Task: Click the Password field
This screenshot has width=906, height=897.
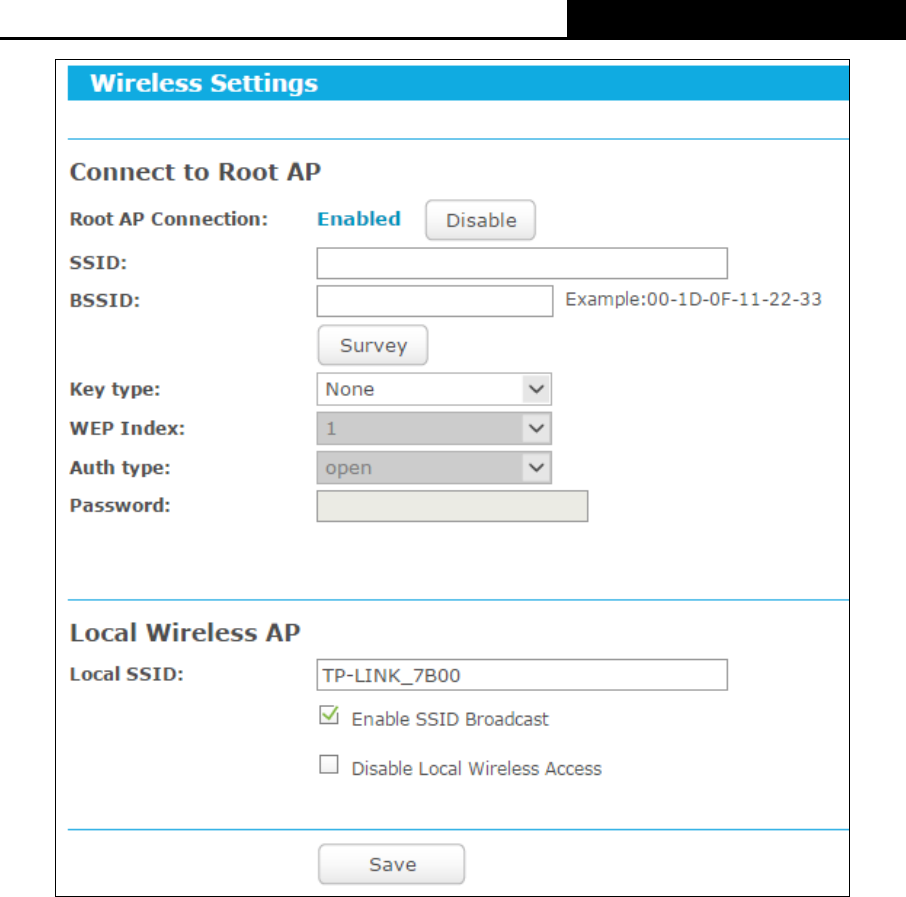Action: click(452, 506)
